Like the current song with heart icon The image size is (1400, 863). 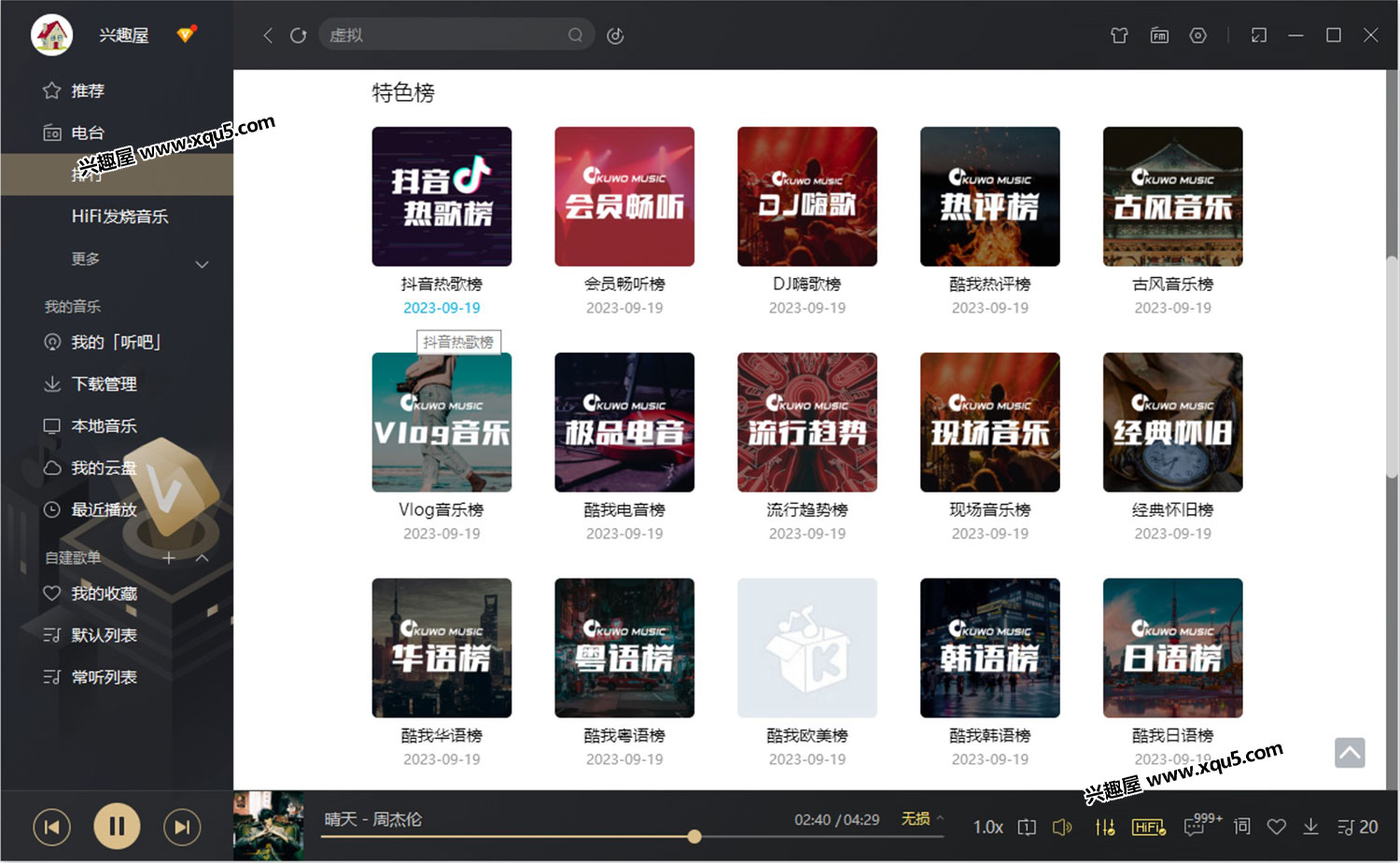click(x=1277, y=827)
